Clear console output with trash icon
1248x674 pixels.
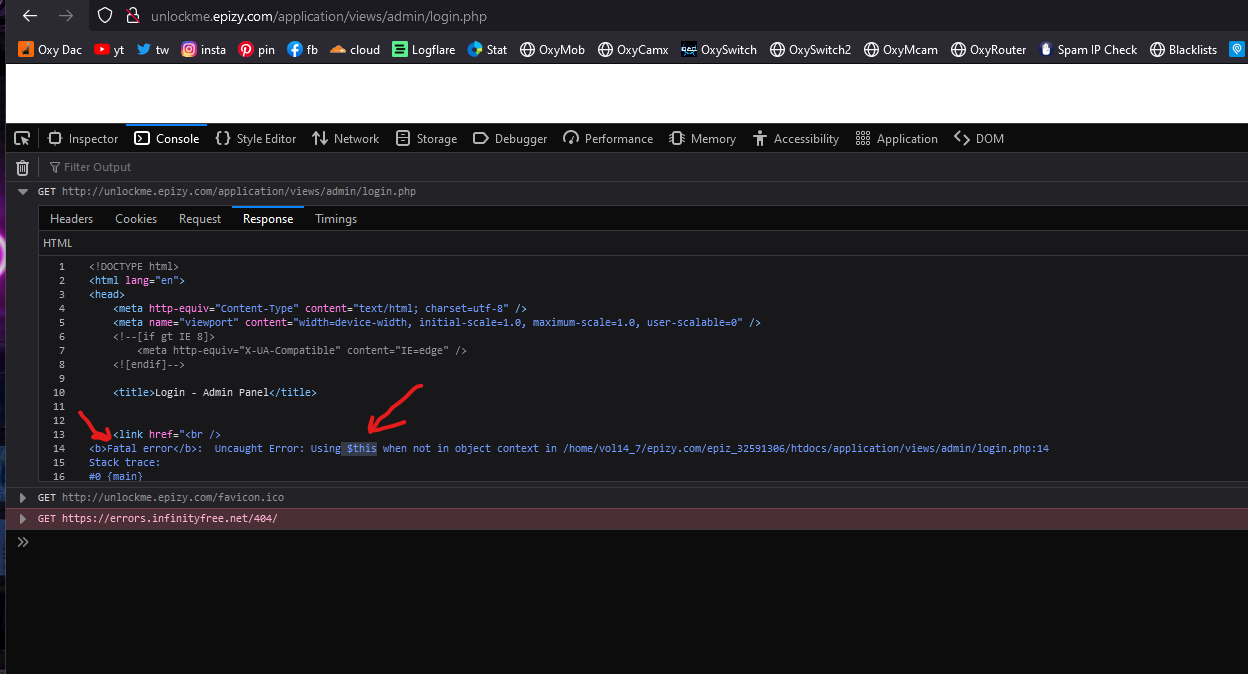(22, 167)
